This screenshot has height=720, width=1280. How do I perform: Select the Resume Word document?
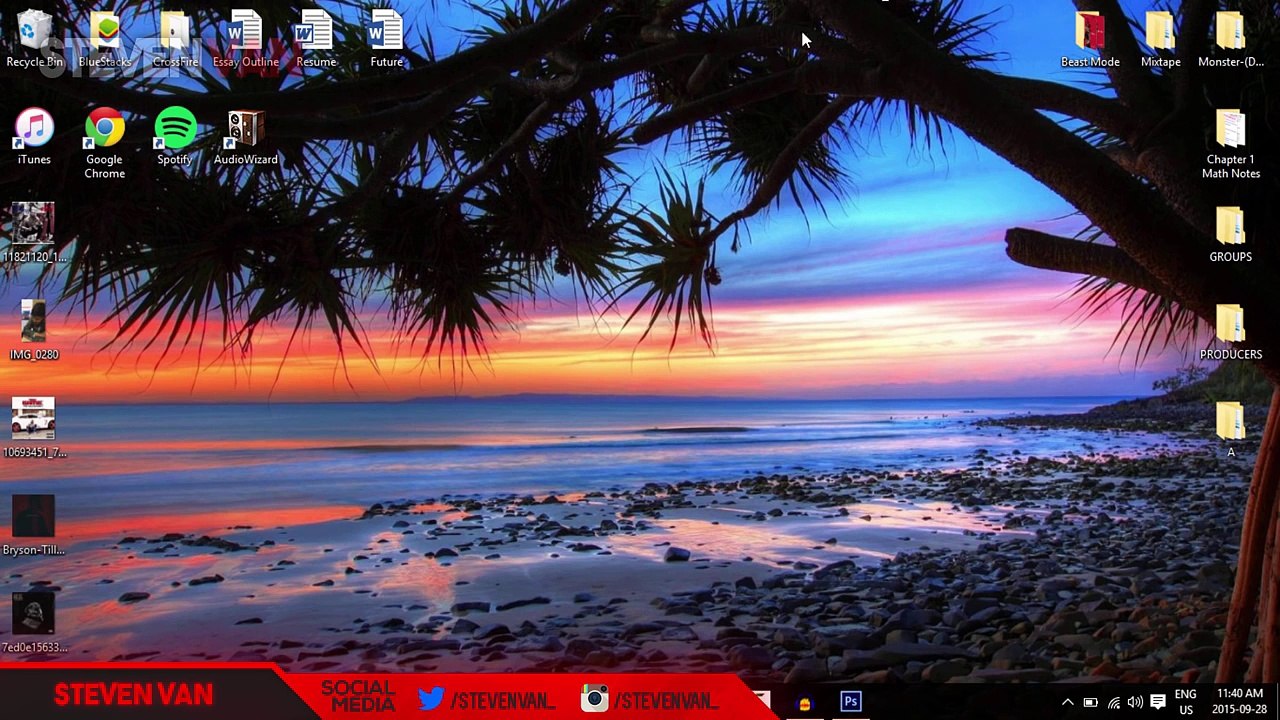tap(316, 40)
